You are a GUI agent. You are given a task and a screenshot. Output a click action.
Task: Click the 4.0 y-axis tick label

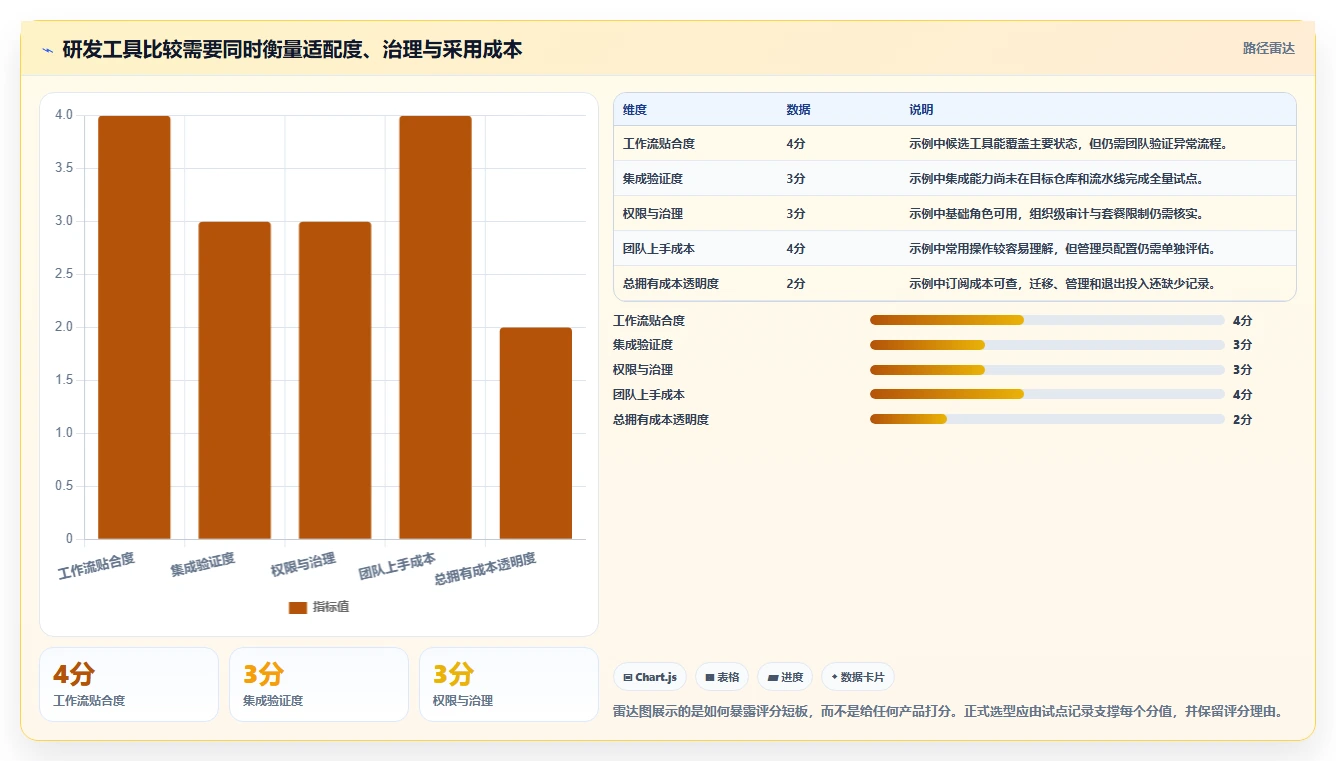click(x=64, y=115)
